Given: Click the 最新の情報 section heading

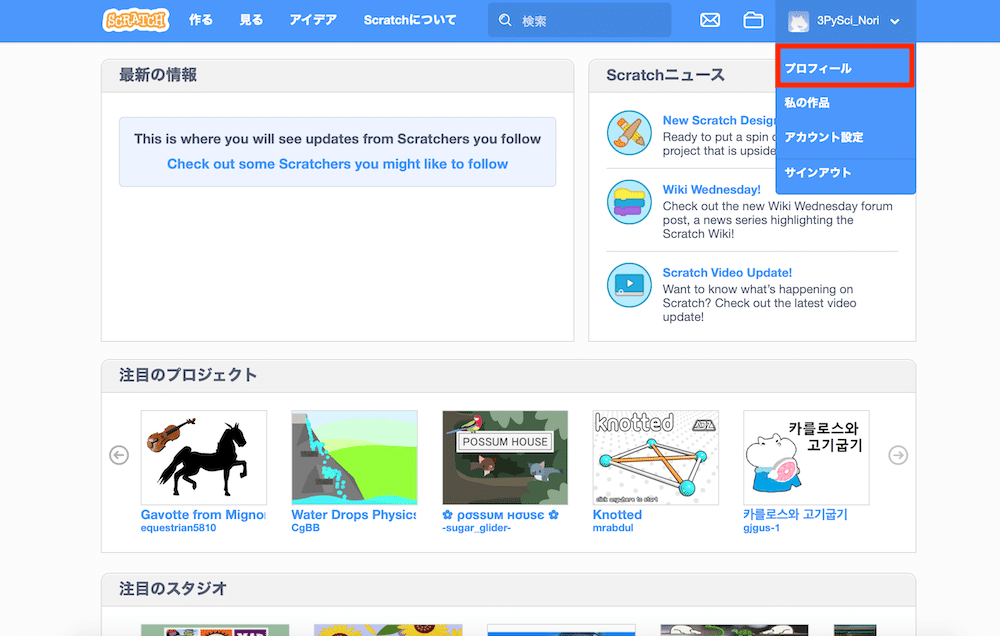Looking at the screenshot, I should (x=158, y=75).
